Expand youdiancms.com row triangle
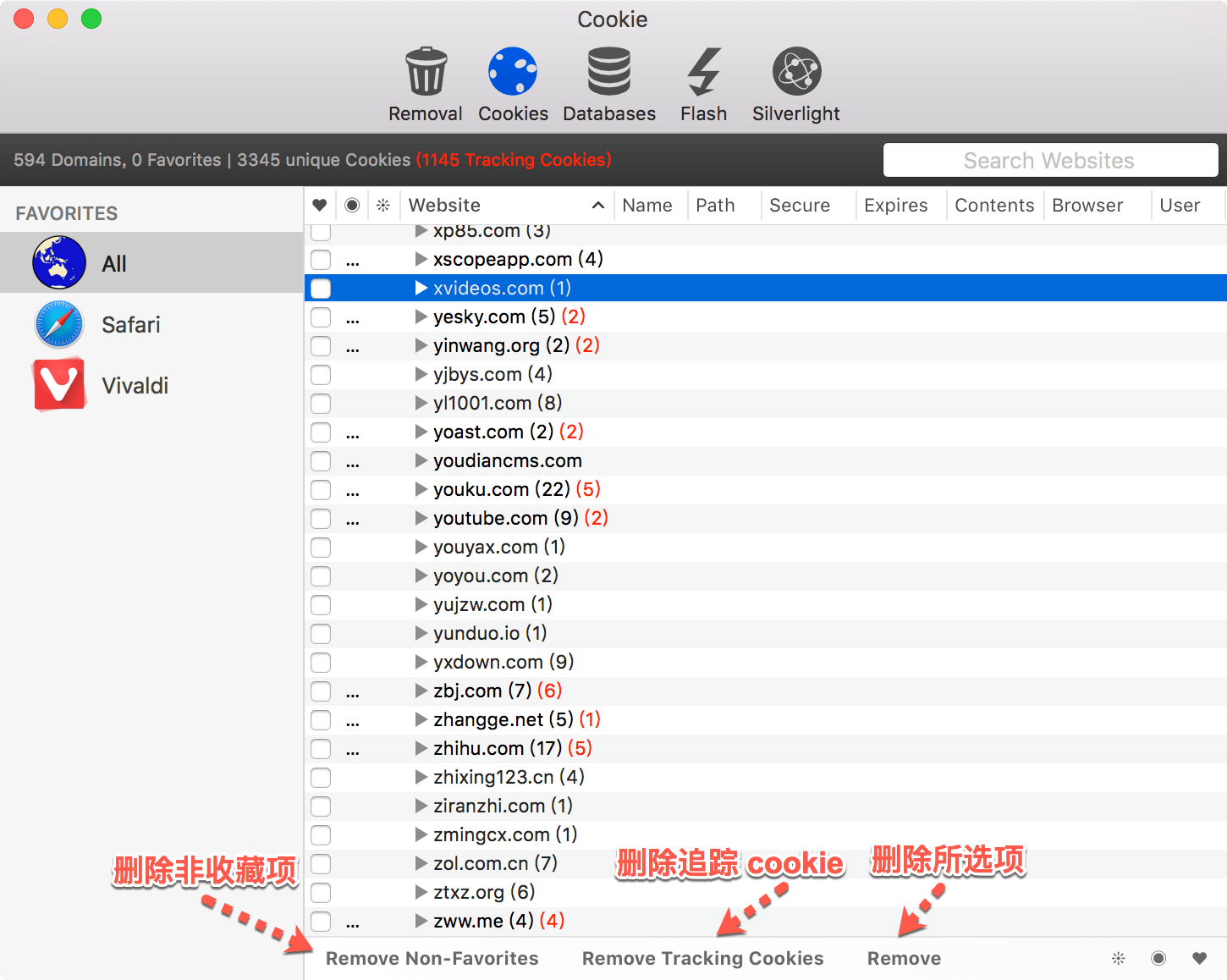 [x=421, y=460]
